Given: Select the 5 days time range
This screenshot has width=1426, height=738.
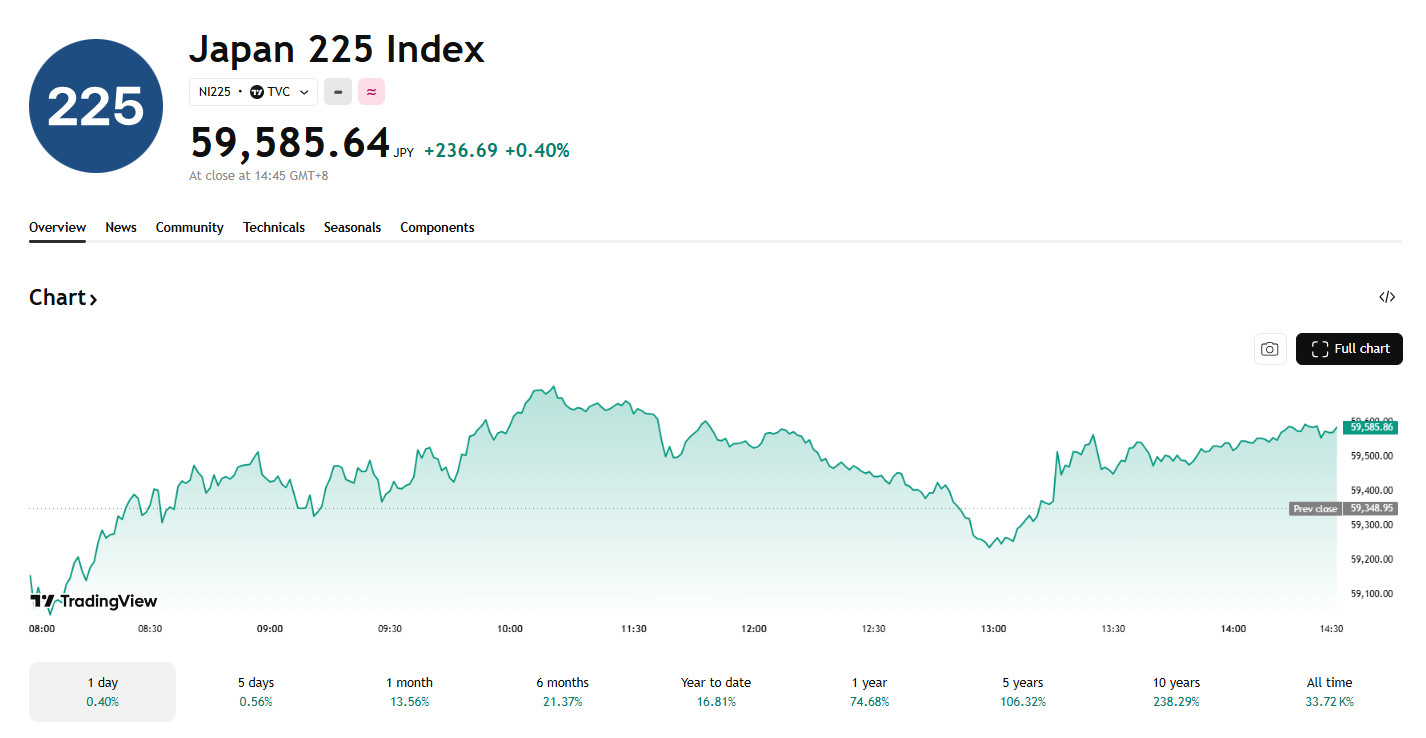Looking at the screenshot, I should [x=256, y=691].
